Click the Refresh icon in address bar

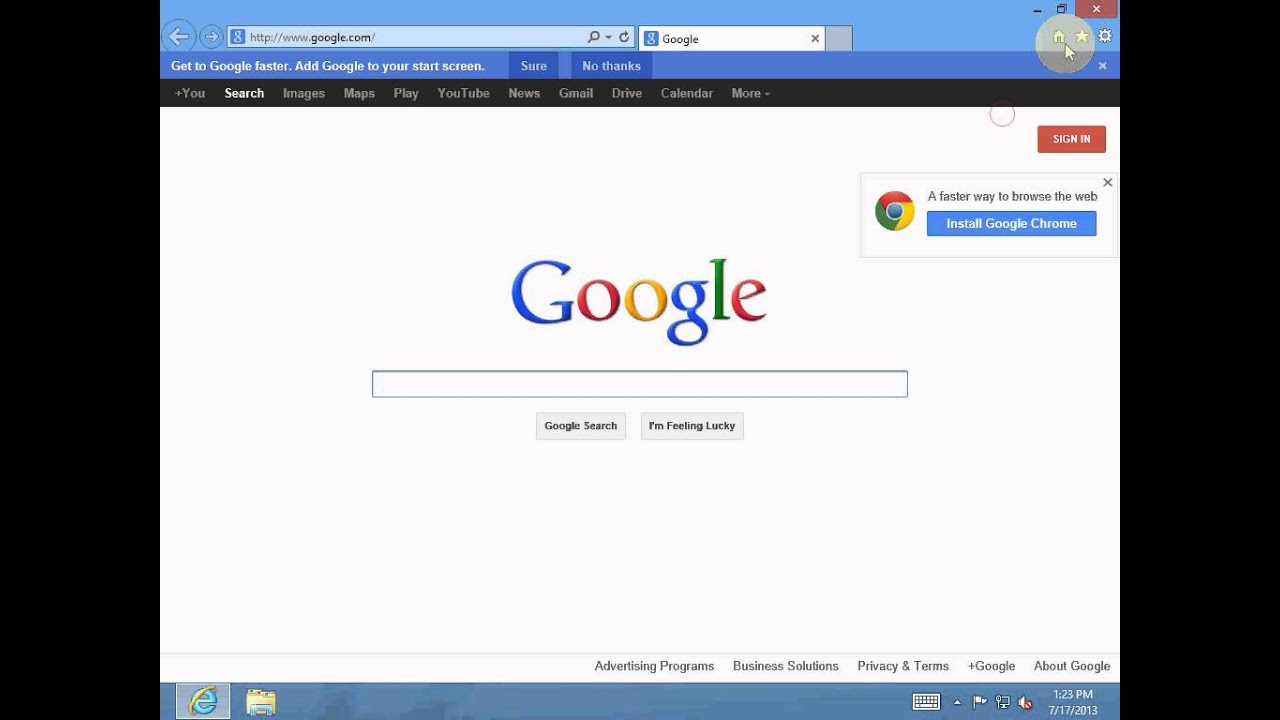tap(624, 37)
